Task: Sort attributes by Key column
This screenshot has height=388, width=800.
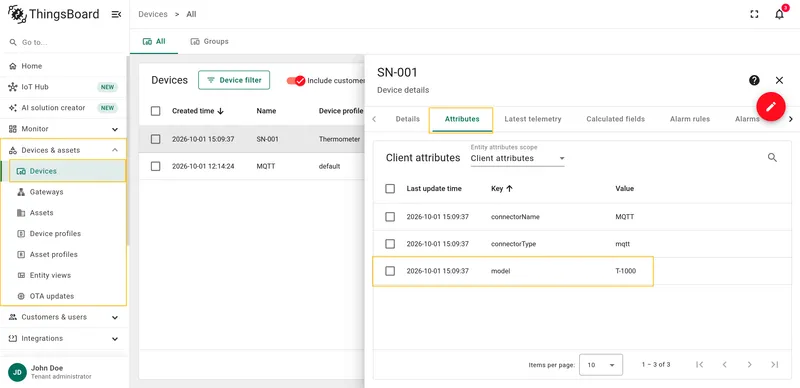Action: [502, 189]
